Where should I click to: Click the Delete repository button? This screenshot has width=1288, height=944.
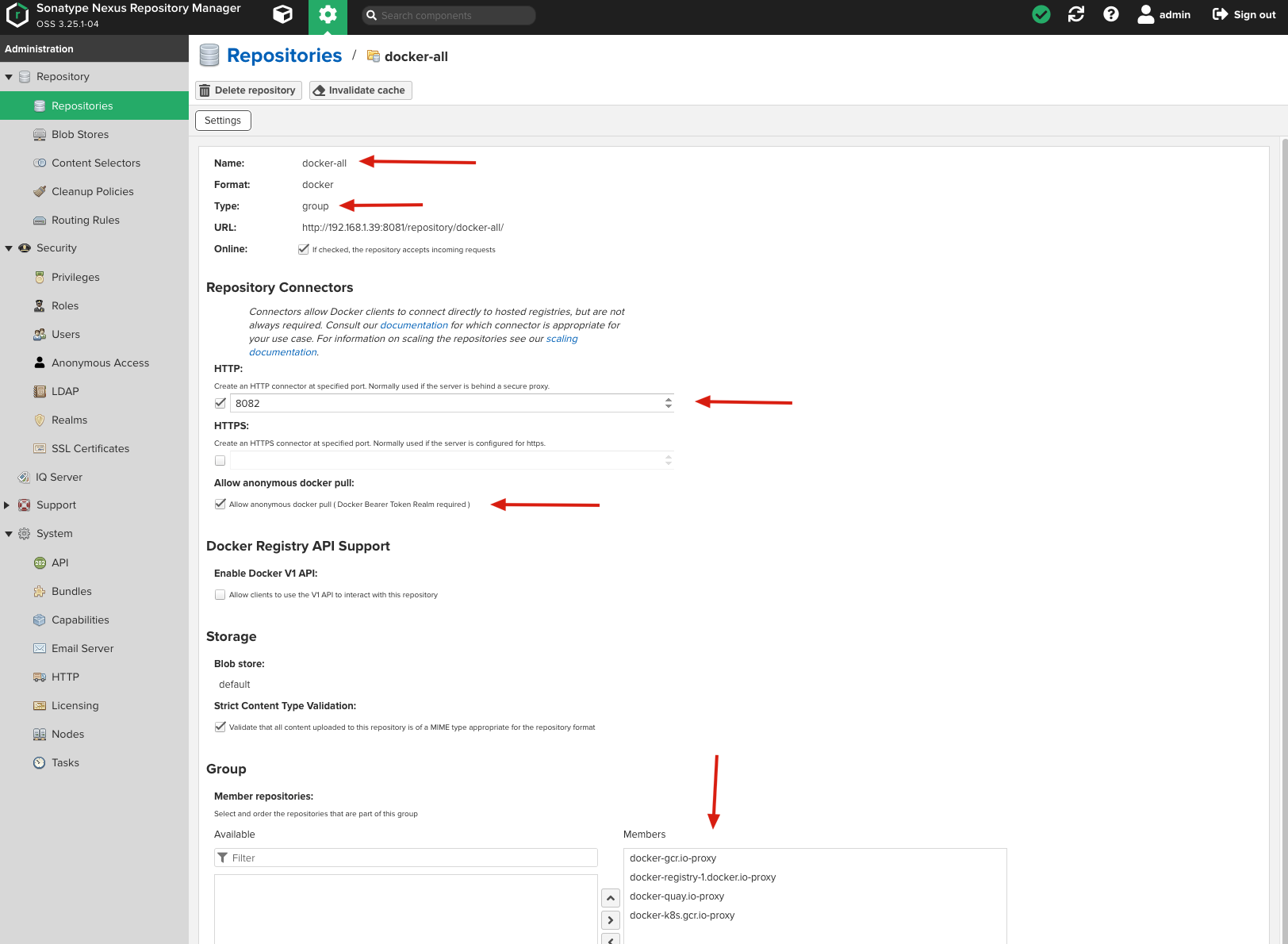[x=248, y=90]
